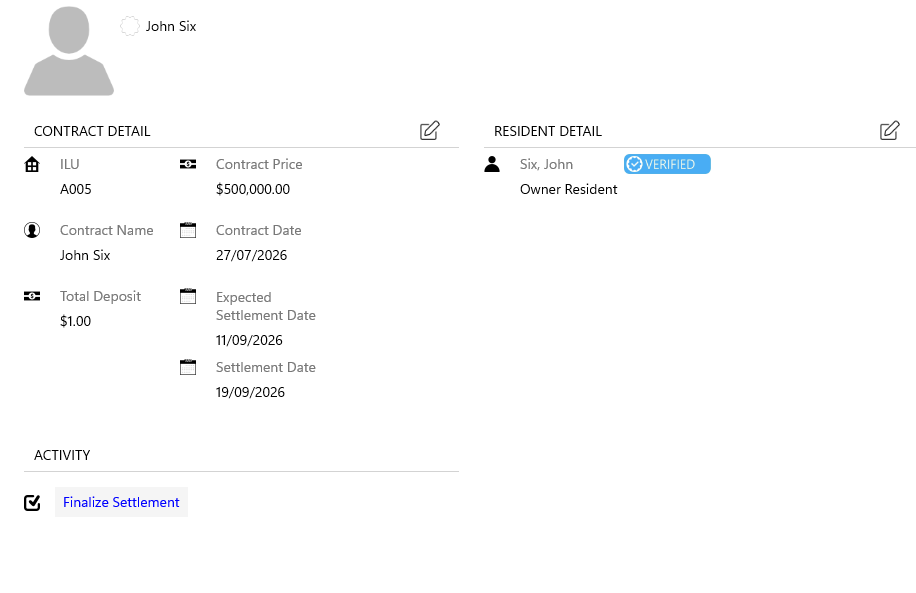Click the Settlement Date calendar icon
The width and height of the screenshot is (916, 593).
pyautogui.click(x=188, y=367)
